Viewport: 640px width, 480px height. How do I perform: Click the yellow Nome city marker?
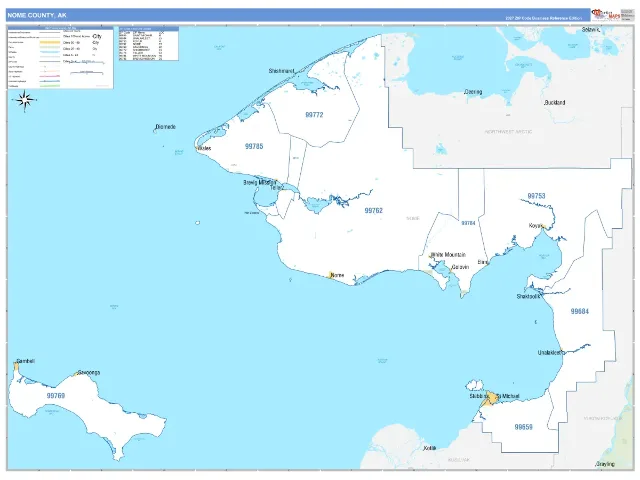[x=331, y=275]
